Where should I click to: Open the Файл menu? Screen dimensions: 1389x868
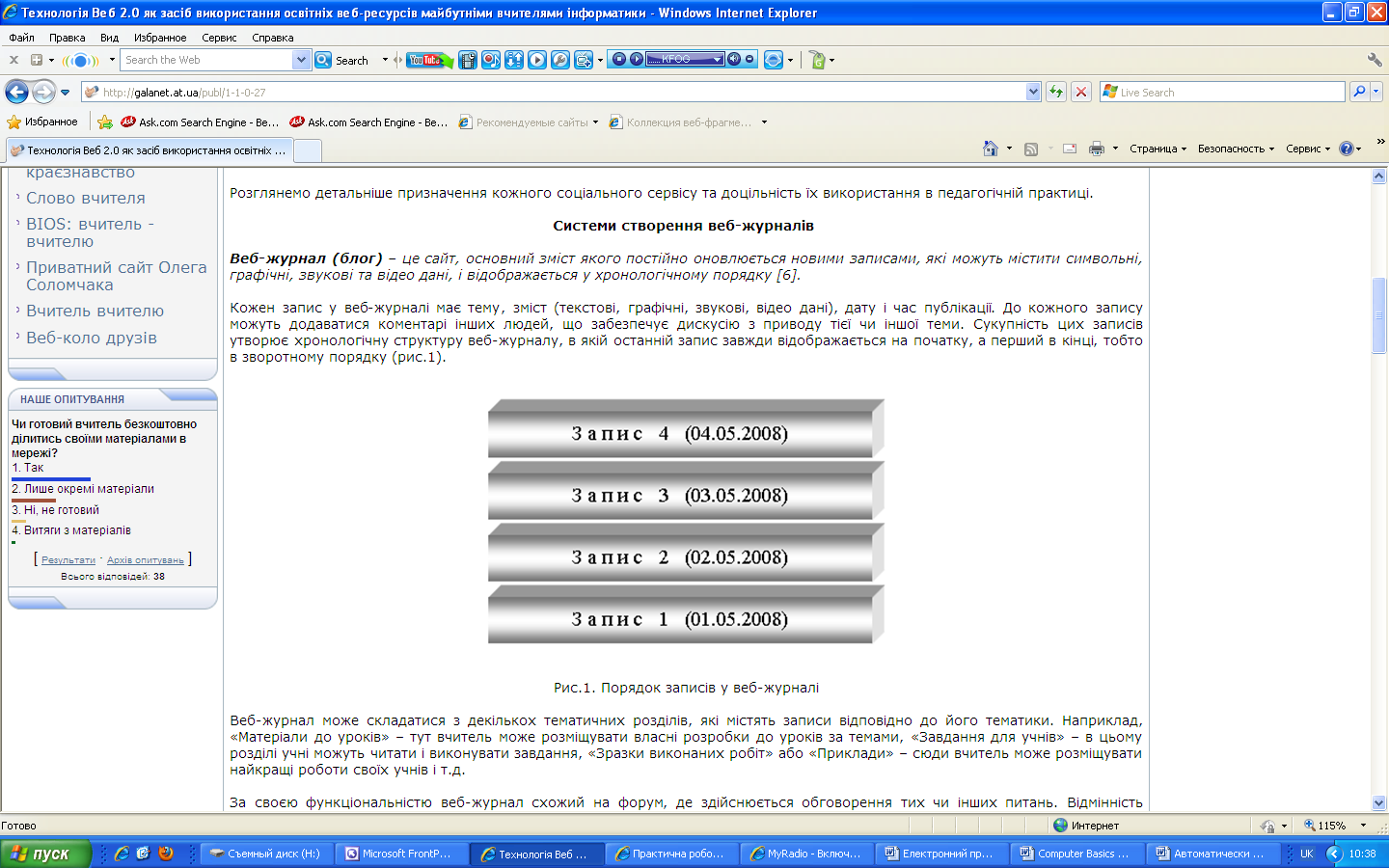point(21,38)
